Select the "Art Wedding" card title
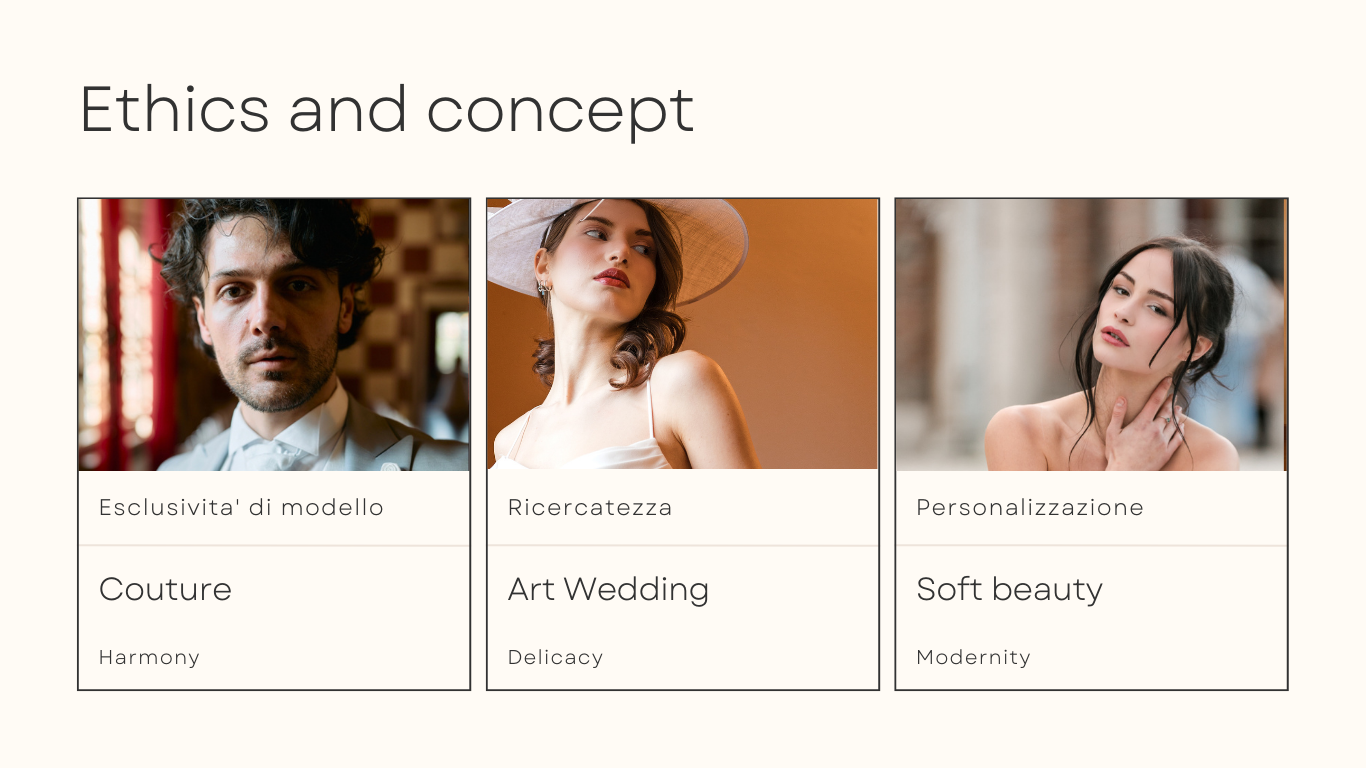The image size is (1366, 768). point(608,589)
